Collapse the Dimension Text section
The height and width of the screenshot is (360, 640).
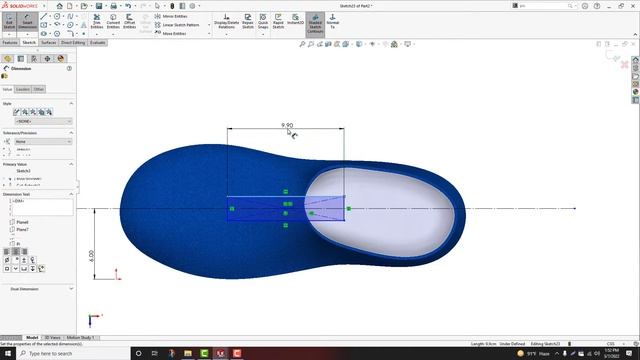tap(71, 194)
